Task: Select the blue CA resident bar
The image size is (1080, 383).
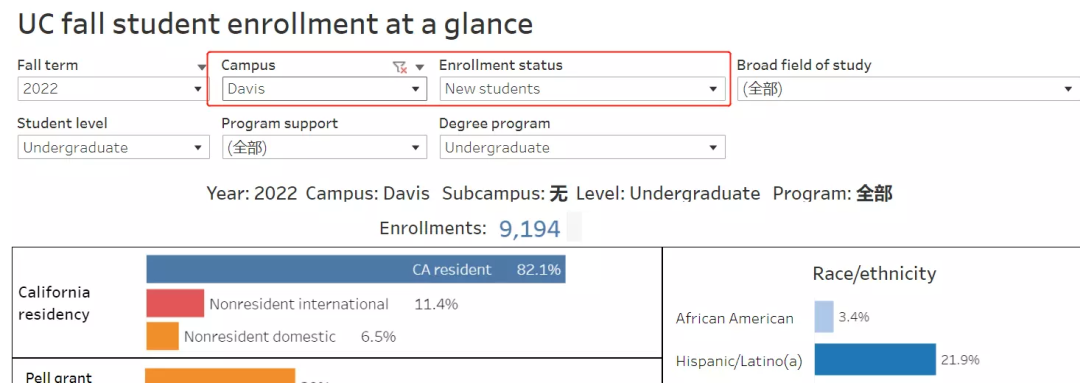Action: pyautogui.click(x=355, y=269)
